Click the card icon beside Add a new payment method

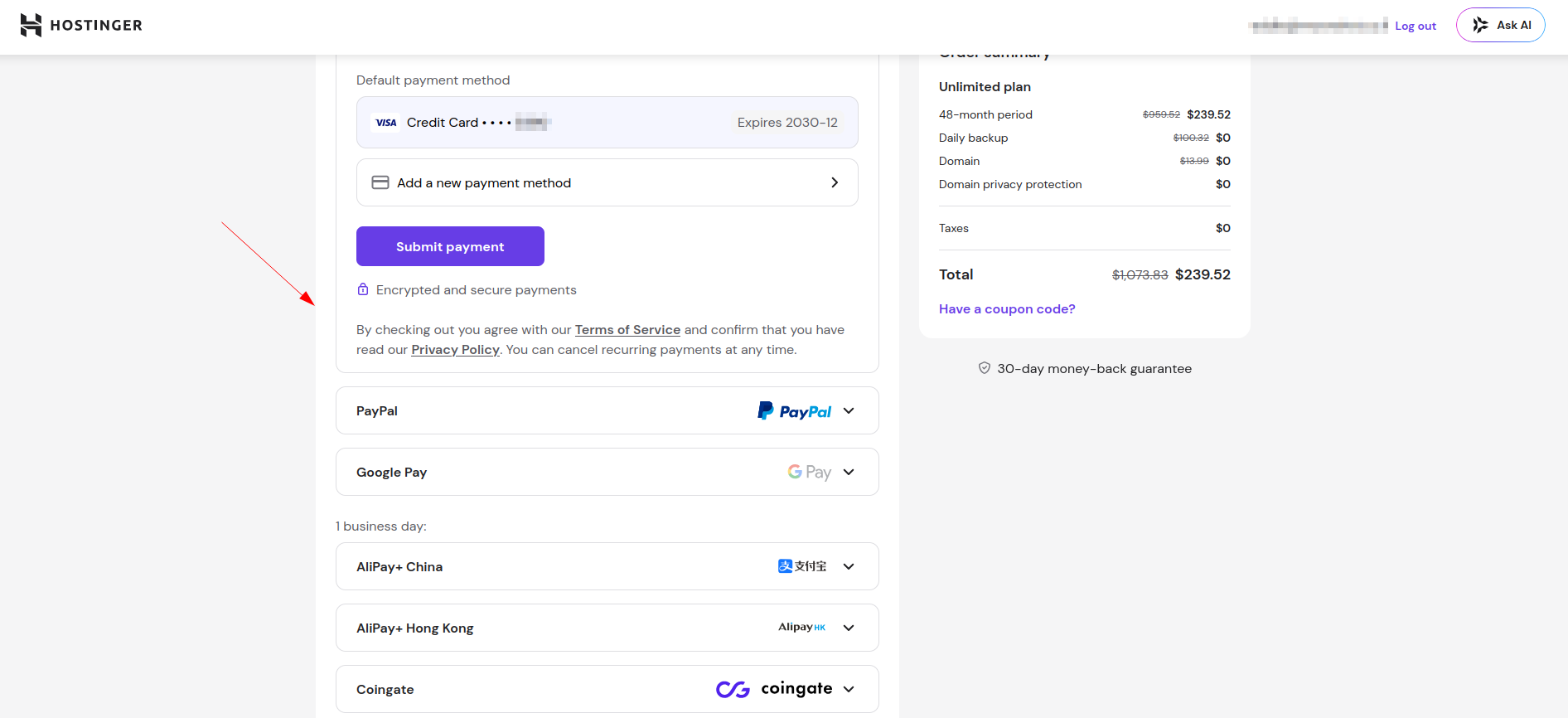coord(380,182)
